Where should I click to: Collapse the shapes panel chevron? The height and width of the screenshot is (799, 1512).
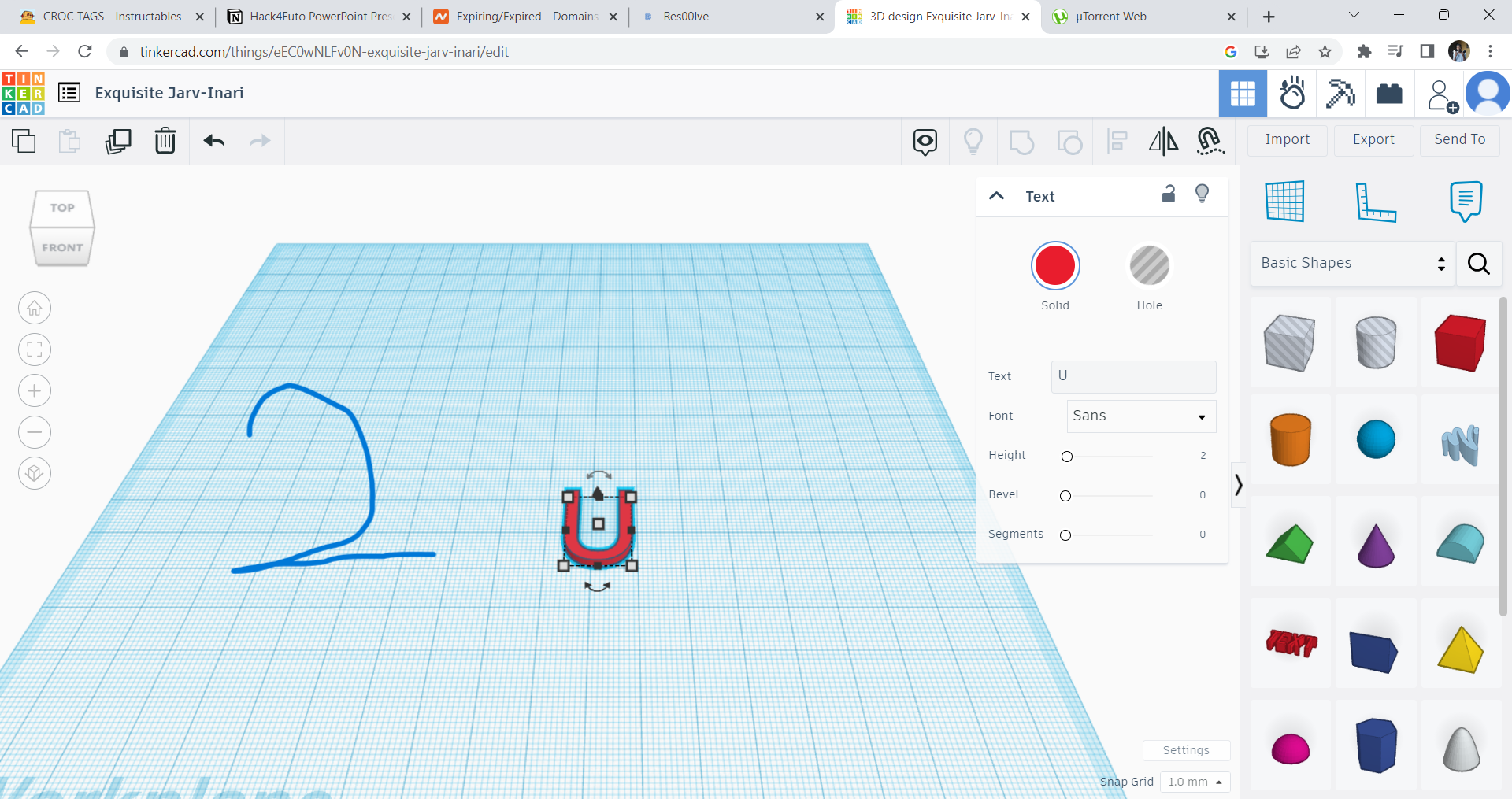1239,485
